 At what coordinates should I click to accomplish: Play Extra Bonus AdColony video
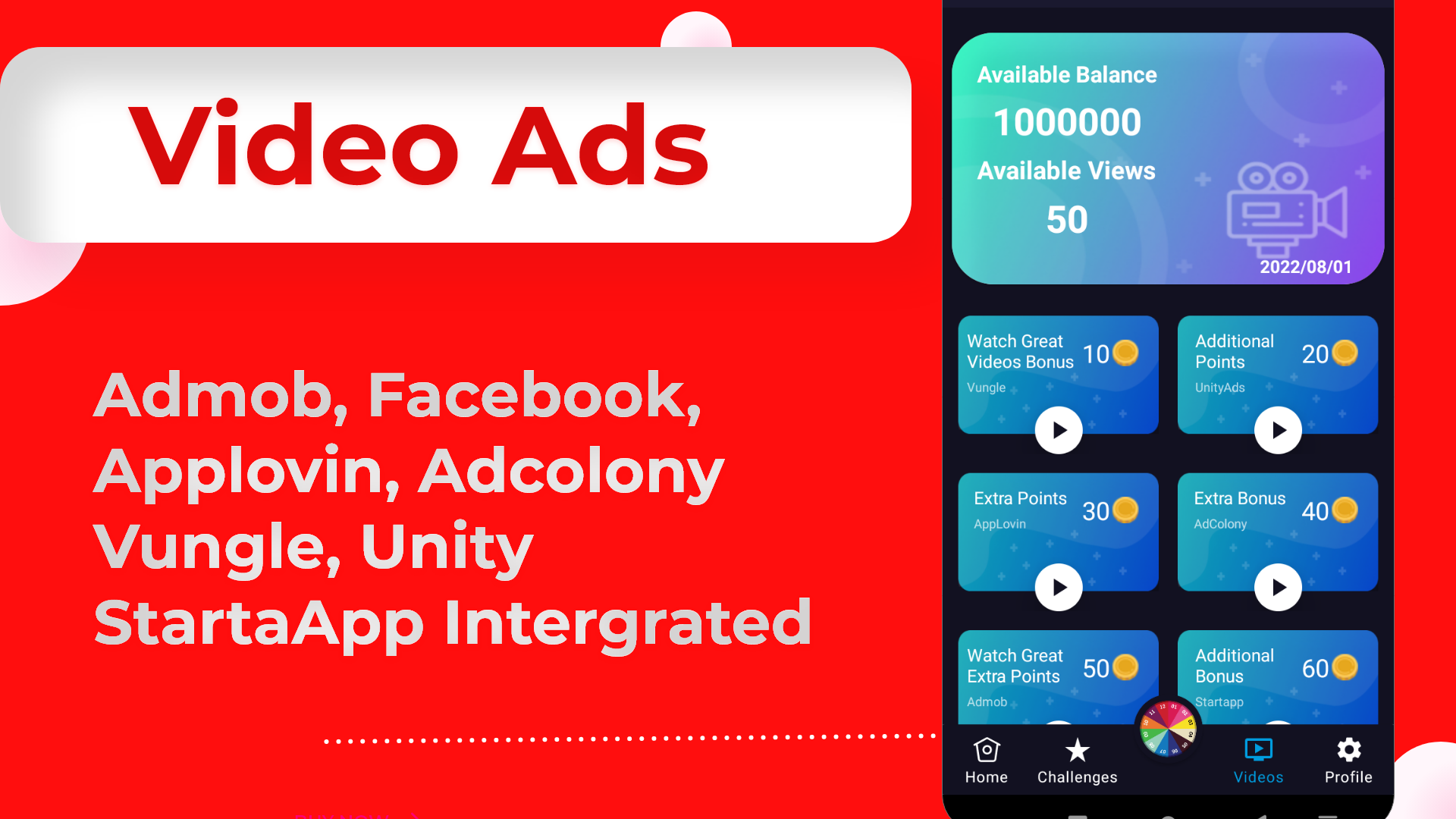(x=1278, y=587)
